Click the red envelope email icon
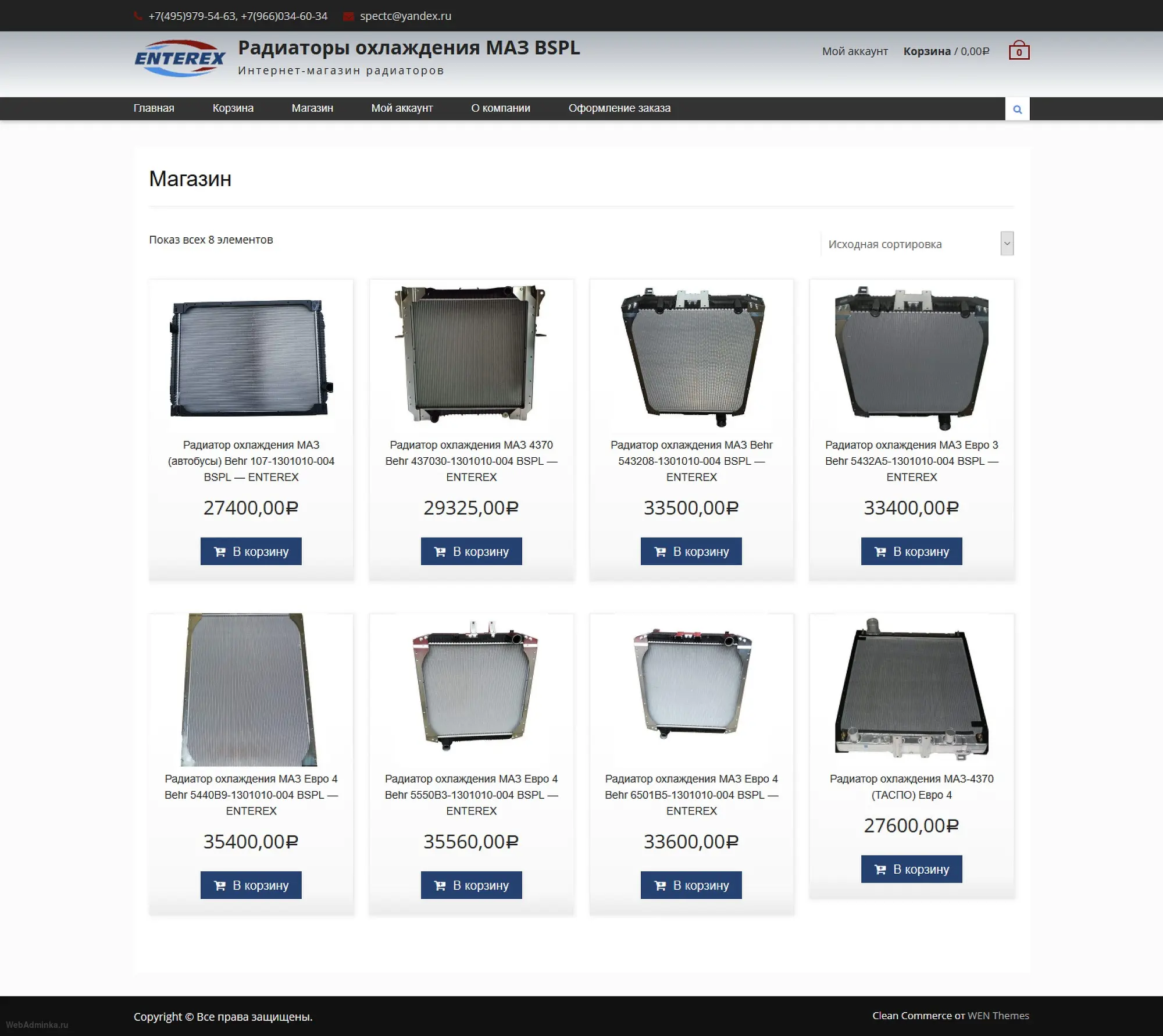This screenshot has width=1163, height=1036. click(x=348, y=16)
